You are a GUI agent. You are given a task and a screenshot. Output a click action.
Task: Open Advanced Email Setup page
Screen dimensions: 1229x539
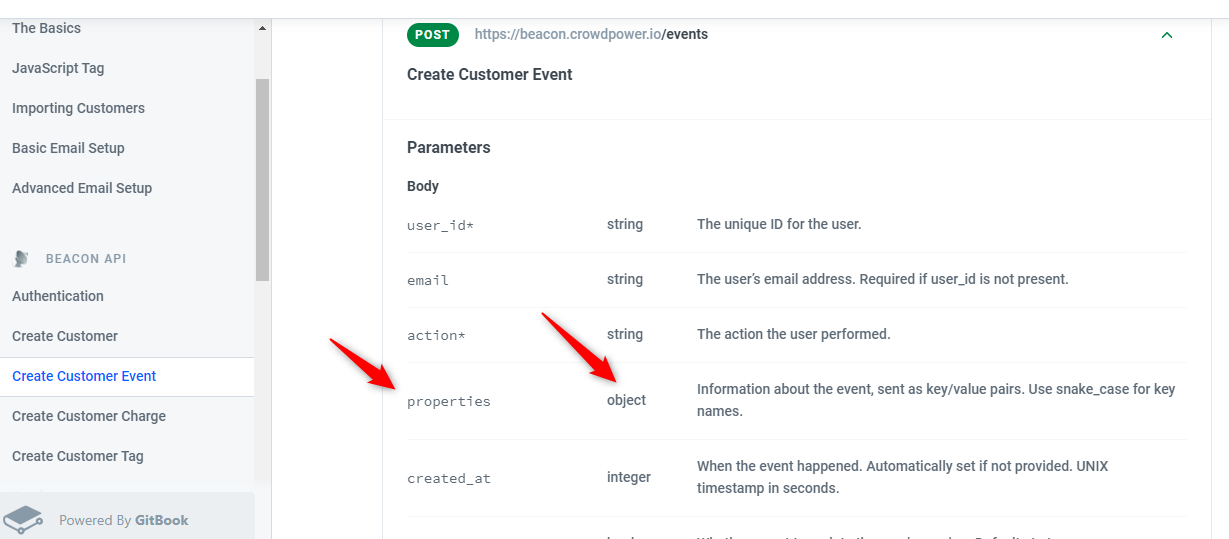pos(82,188)
